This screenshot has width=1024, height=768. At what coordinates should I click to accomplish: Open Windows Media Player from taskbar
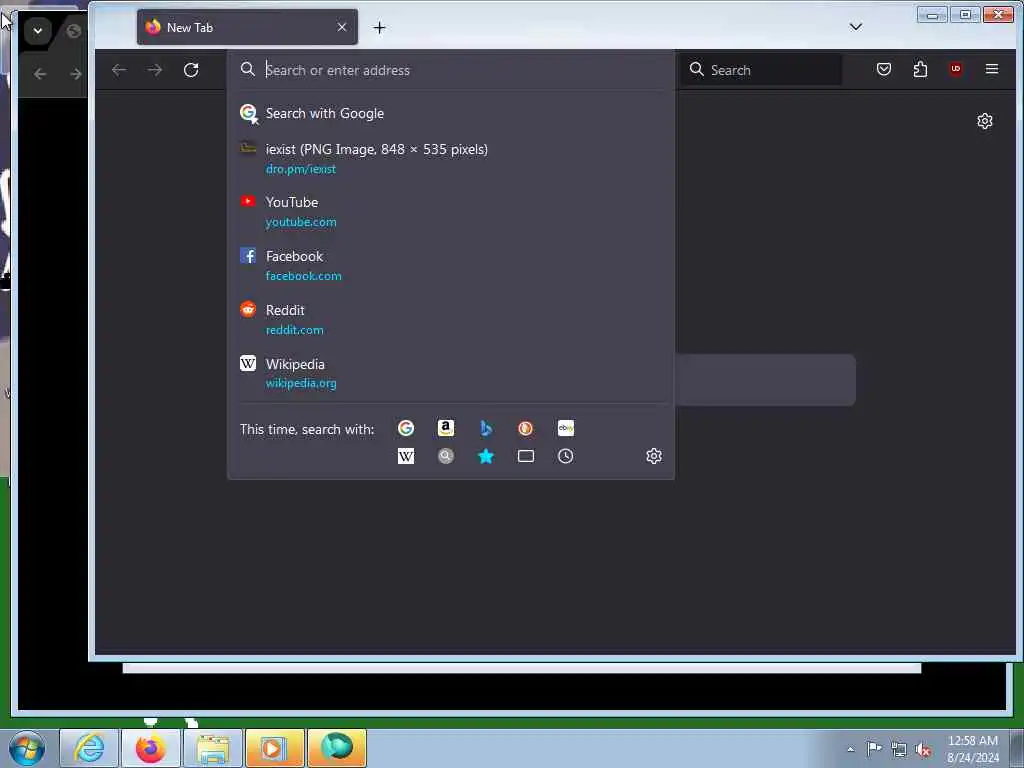(274, 748)
